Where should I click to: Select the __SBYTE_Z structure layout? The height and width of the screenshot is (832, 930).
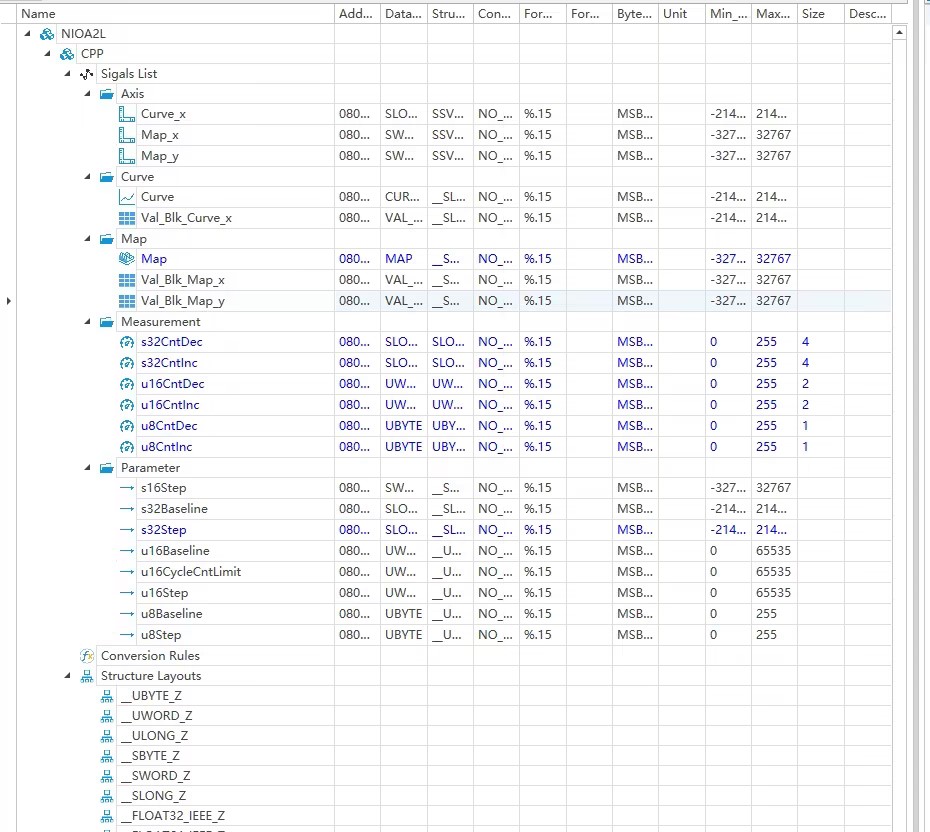150,756
